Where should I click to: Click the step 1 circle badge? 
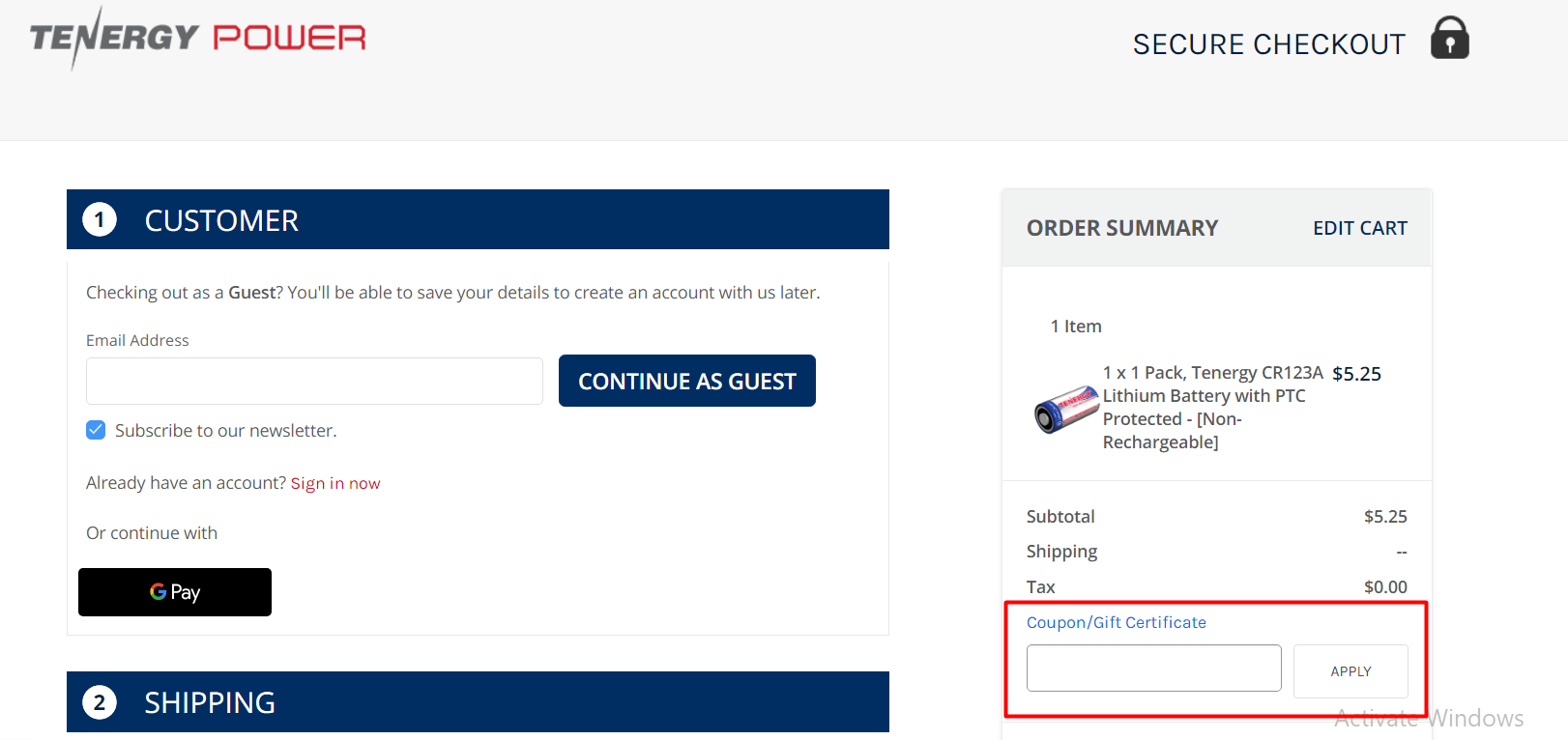(100, 219)
